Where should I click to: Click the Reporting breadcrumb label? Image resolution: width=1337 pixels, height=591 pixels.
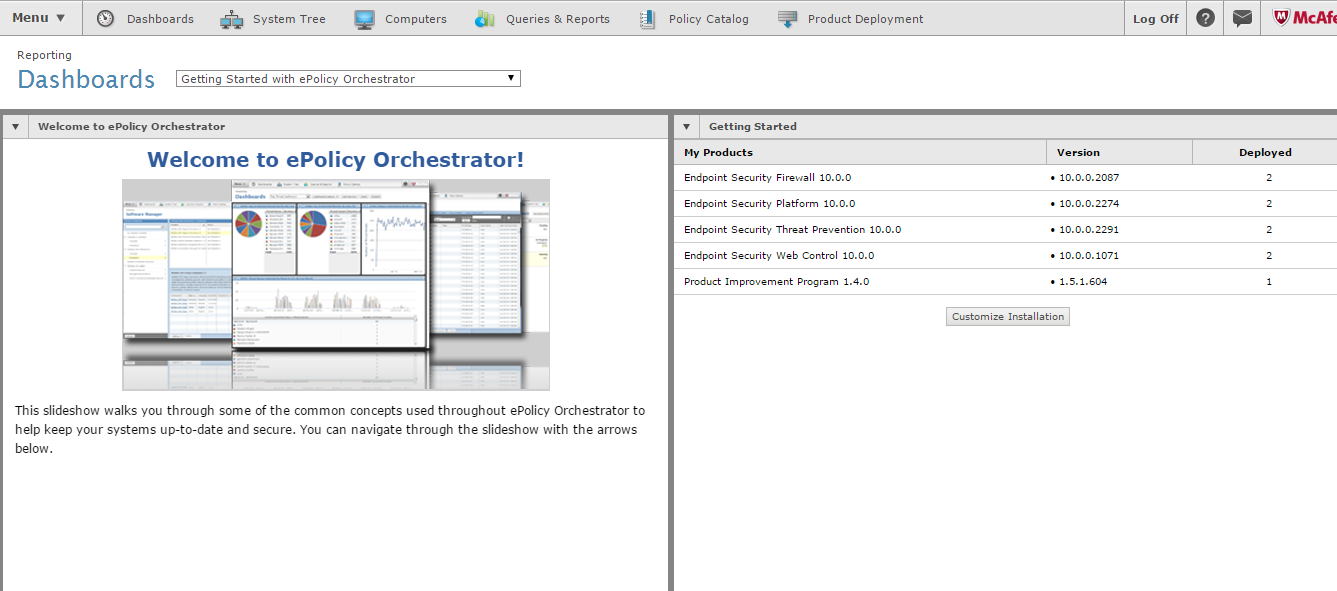44,55
